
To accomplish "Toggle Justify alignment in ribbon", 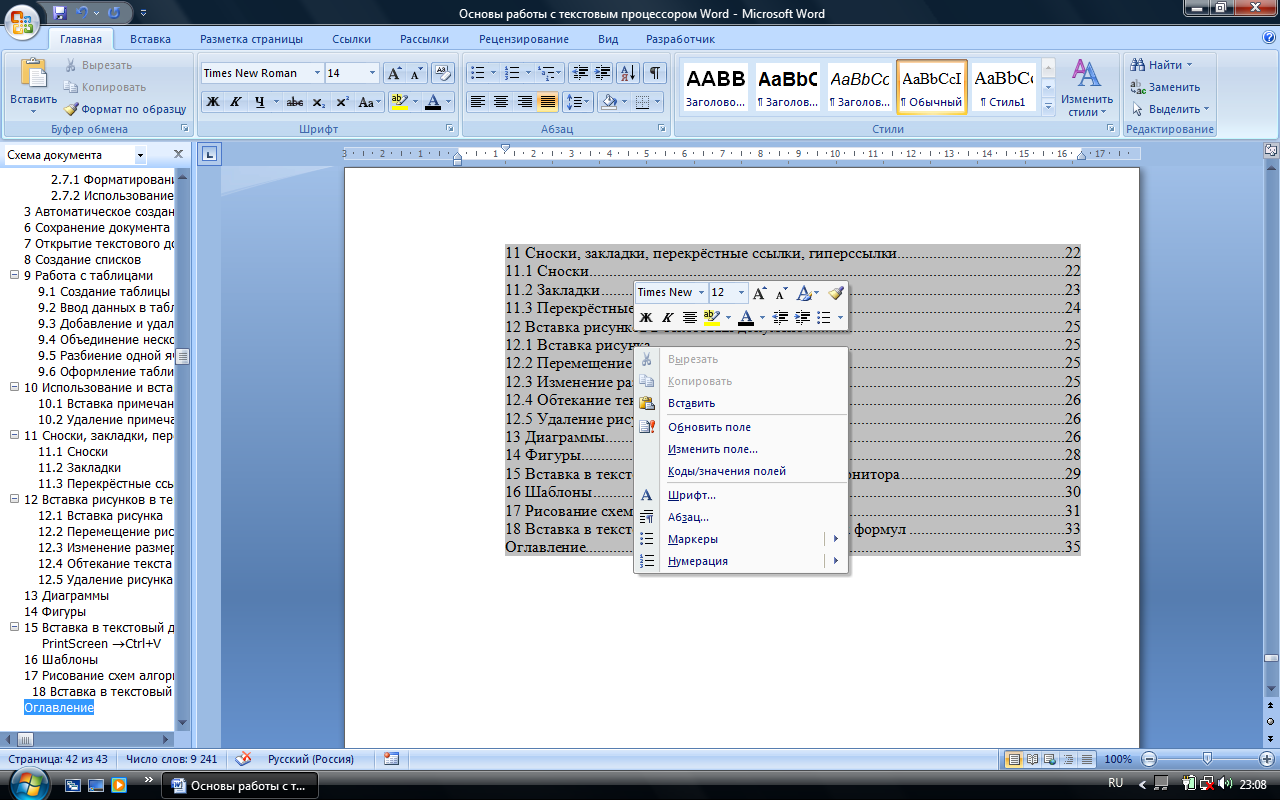I will click(x=547, y=102).
